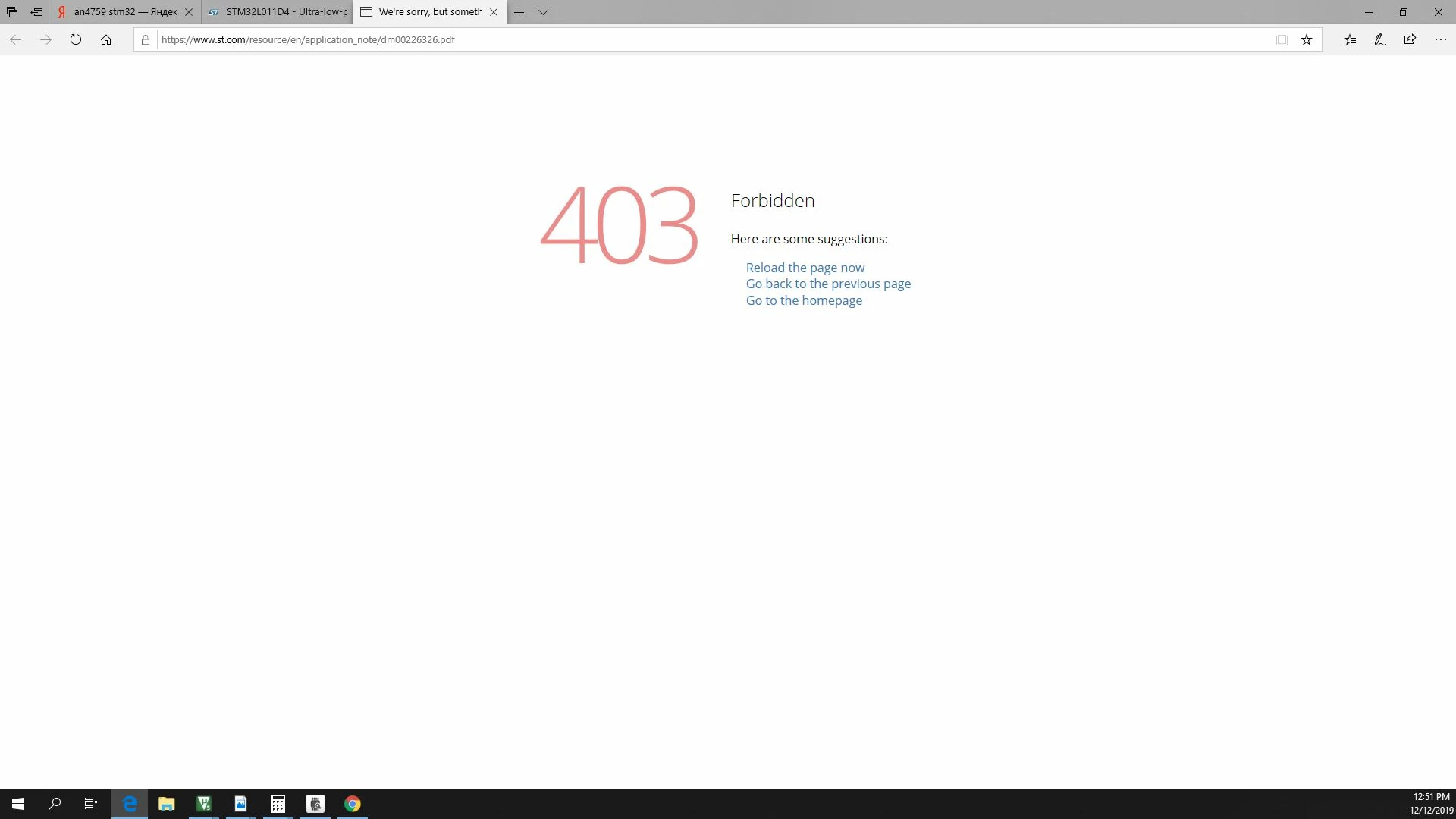Click Go back to the previous page
The width and height of the screenshot is (1456, 819).
click(x=828, y=284)
